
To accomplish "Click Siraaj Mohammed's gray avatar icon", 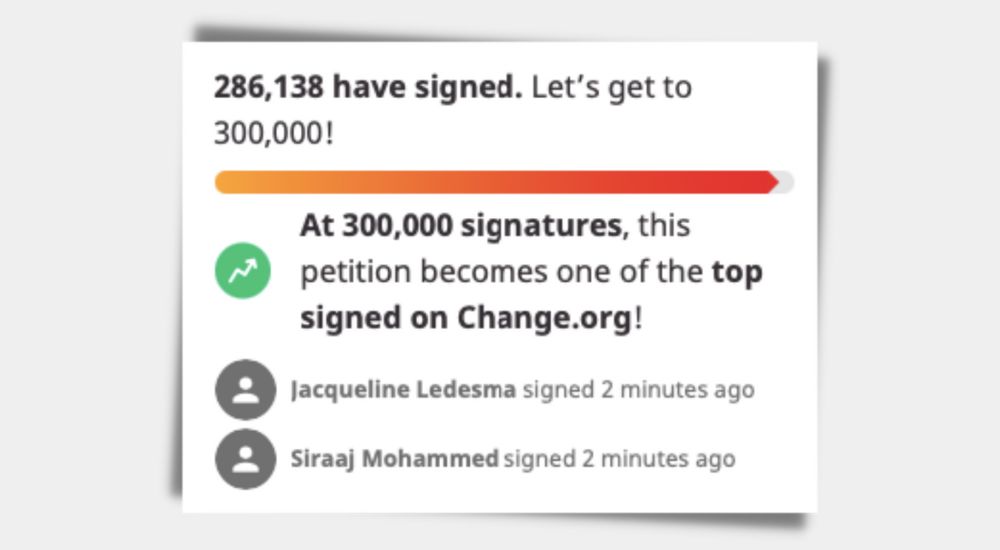I will [x=244, y=459].
